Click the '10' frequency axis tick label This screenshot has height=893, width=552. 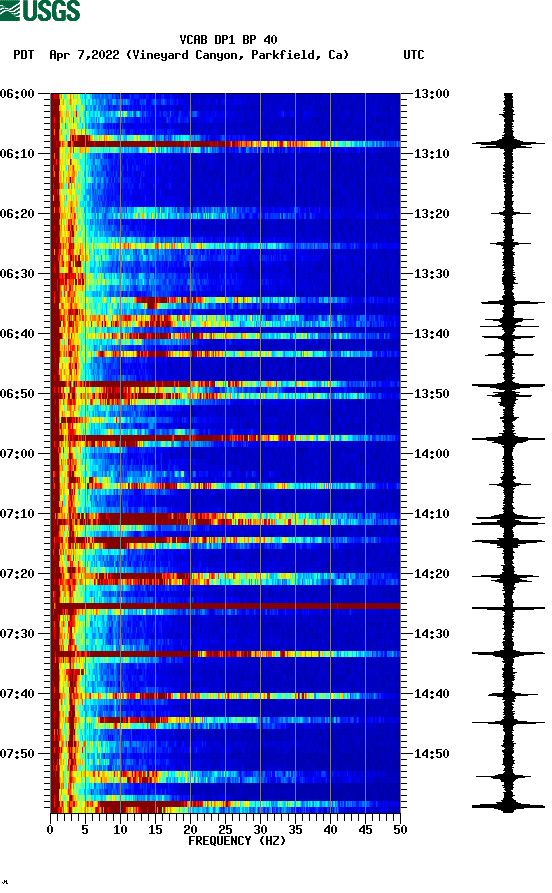pyautogui.click(x=120, y=830)
